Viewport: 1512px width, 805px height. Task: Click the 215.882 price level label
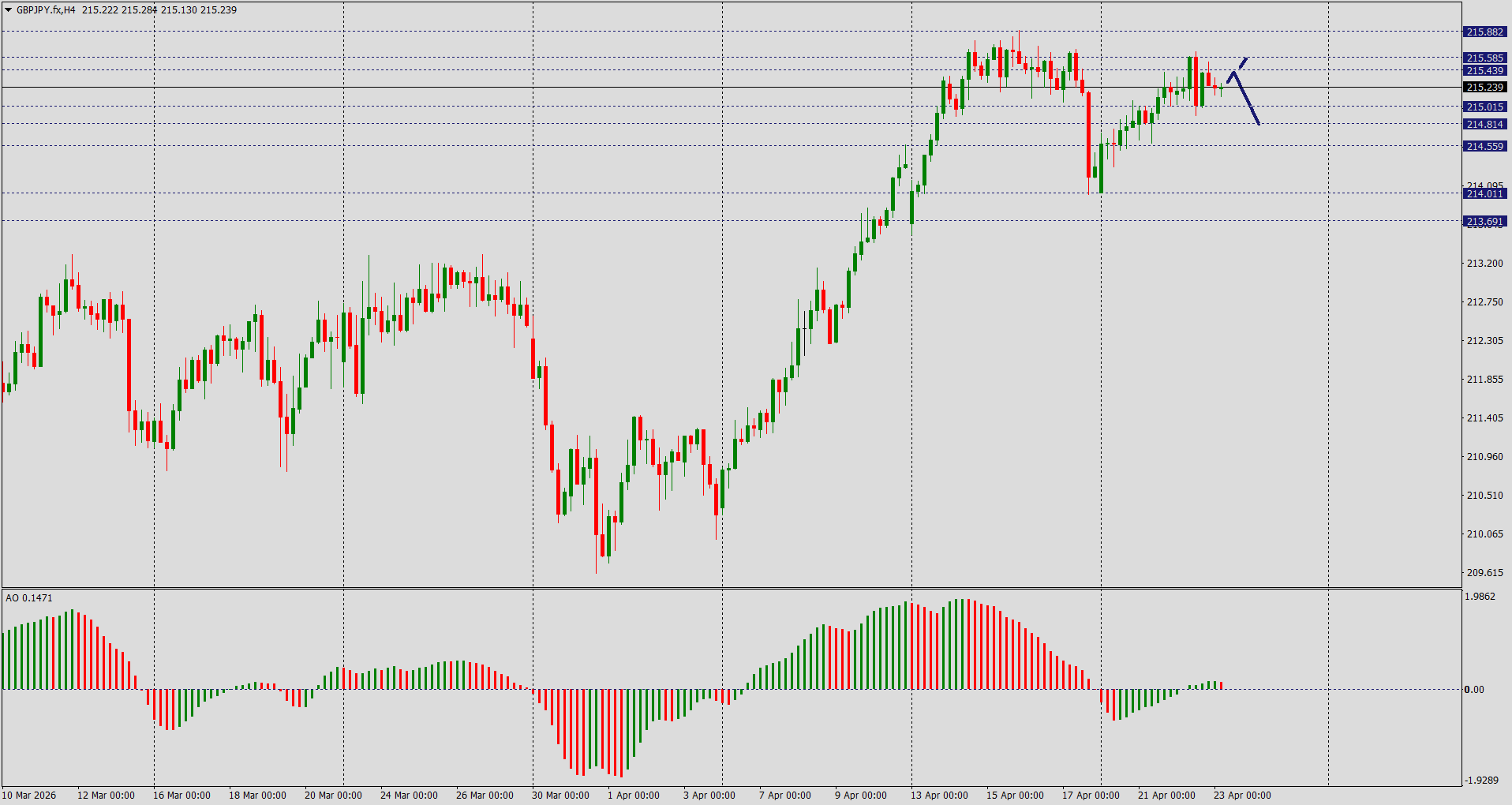pos(1485,32)
